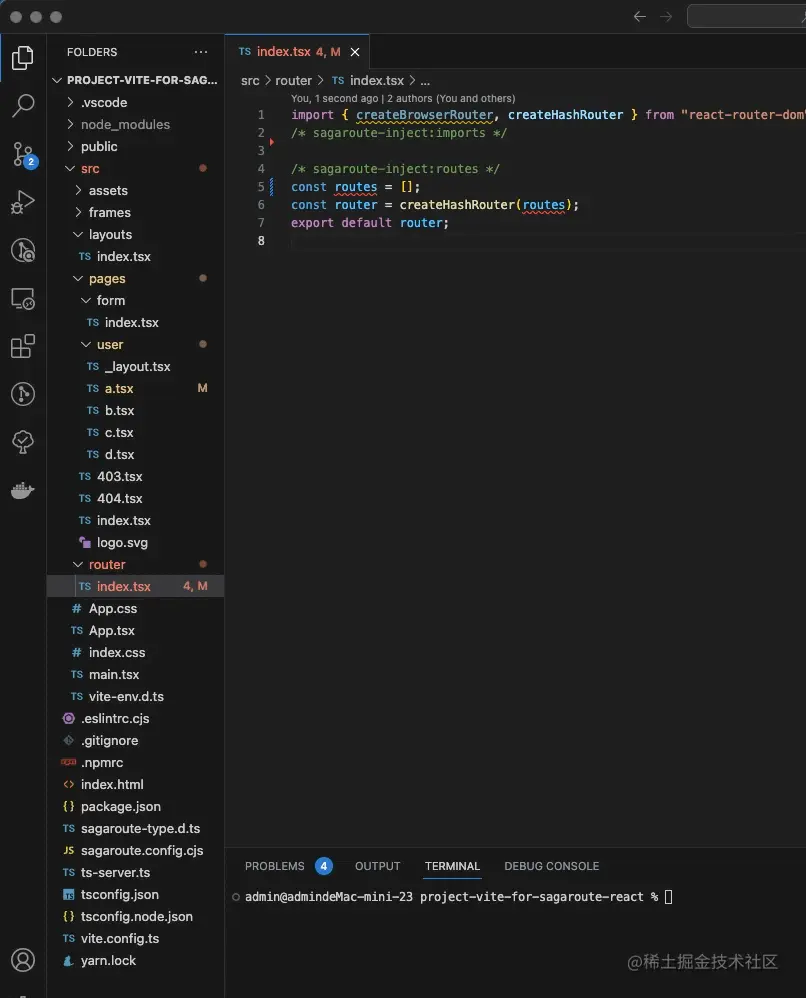Image resolution: width=806 pixels, height=998 pixels.
Task: Open the Run and Debug view
Action: (23, 202)
